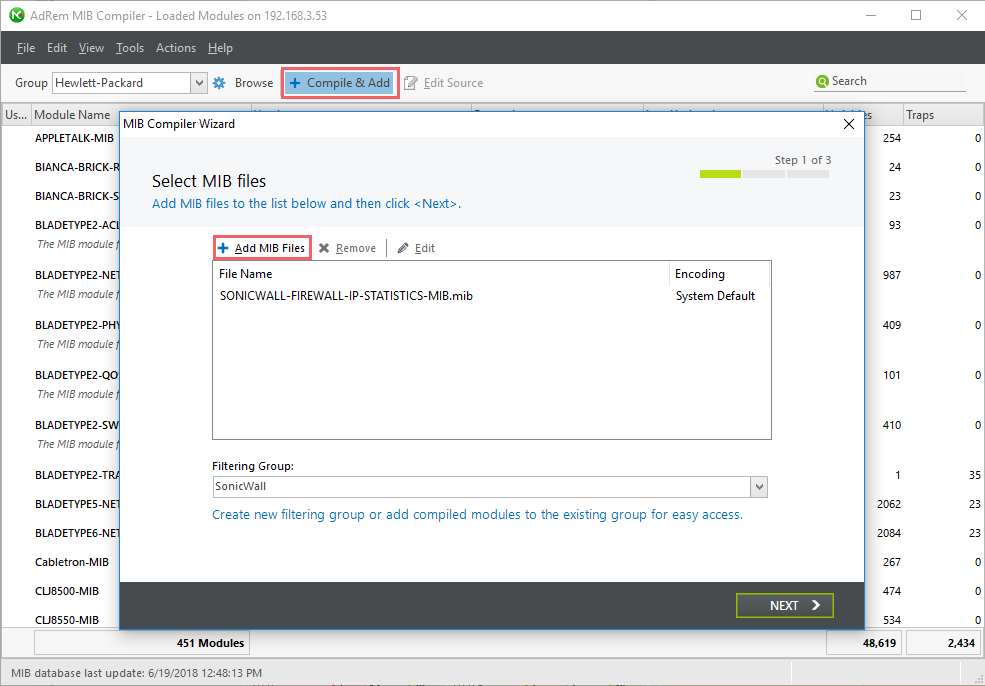Click the NEXT button
This screenshot has height=686, width=985.
pos(784,605)
